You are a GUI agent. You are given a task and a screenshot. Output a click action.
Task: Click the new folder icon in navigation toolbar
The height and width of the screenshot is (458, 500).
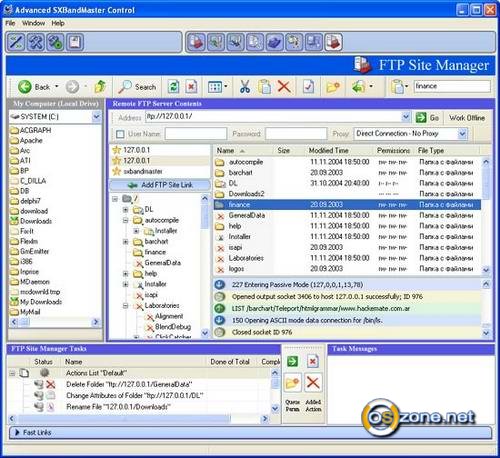[333, 87]
